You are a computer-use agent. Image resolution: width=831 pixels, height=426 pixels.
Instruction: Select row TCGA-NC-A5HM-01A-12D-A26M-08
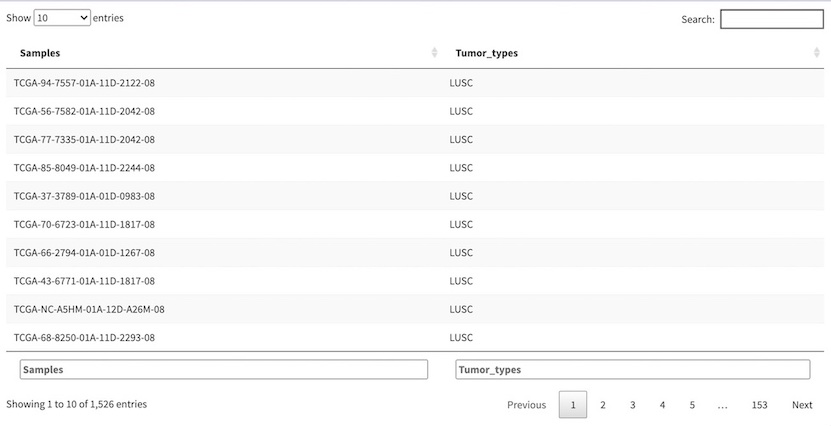coord(89,309)
